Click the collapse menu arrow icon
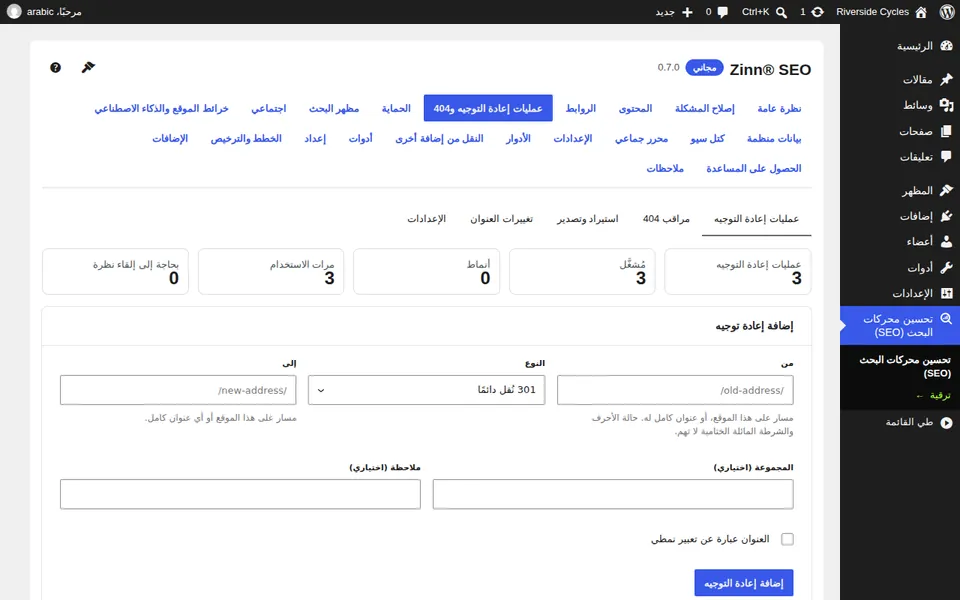 tap(947, 422)
